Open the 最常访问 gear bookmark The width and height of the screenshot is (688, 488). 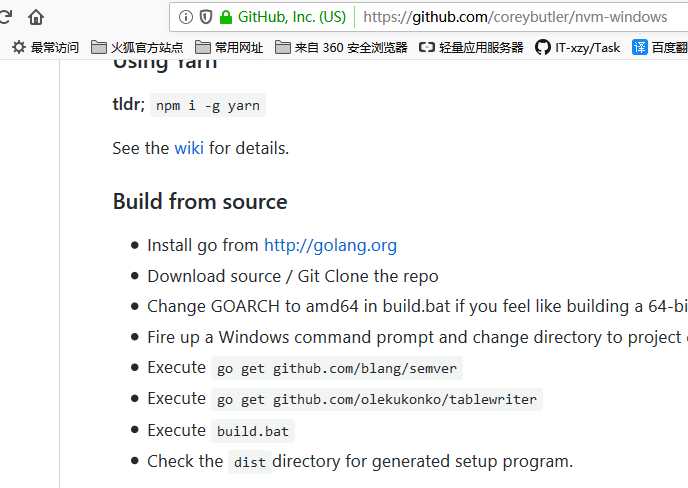[x=45, y=47]
